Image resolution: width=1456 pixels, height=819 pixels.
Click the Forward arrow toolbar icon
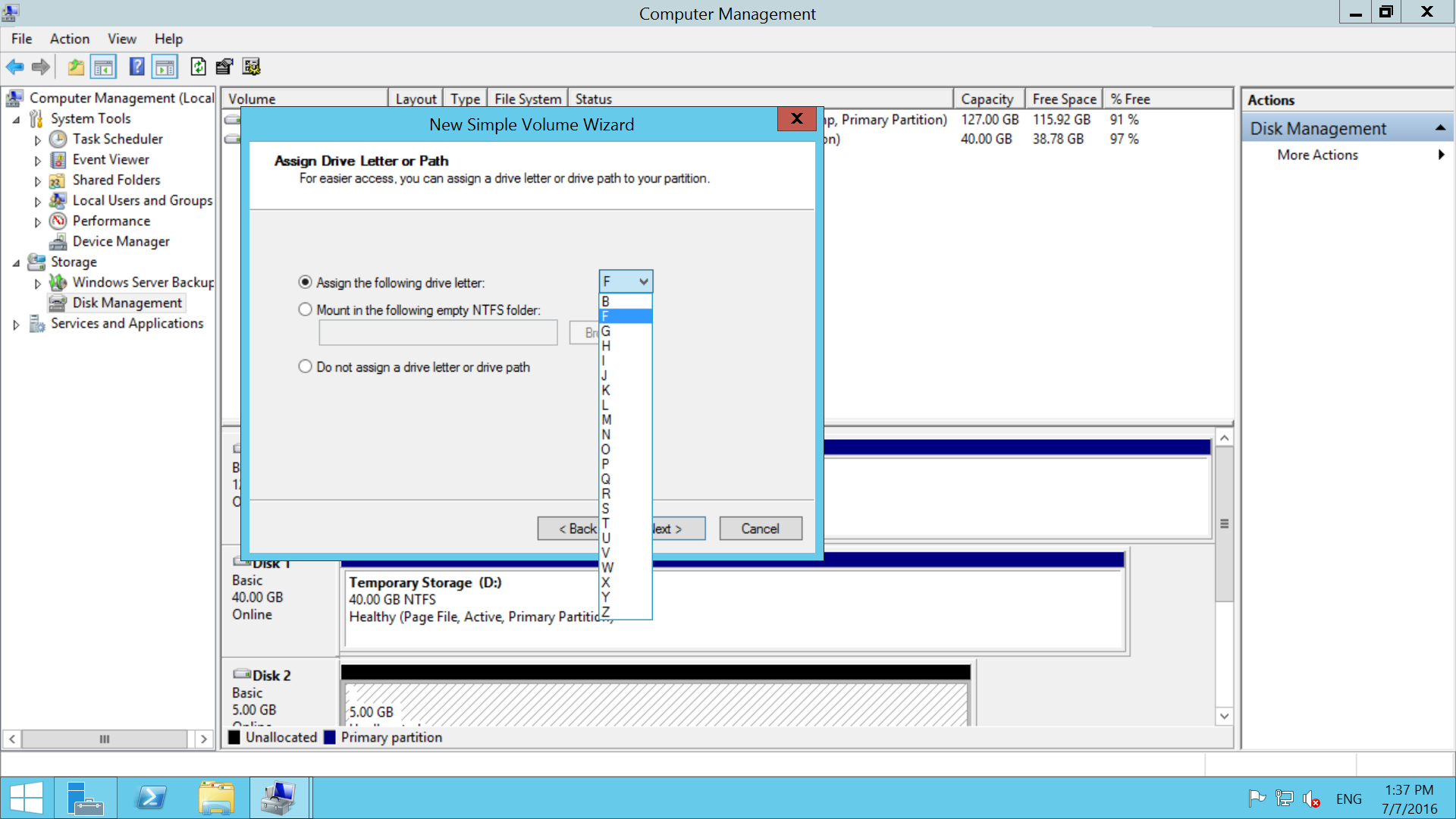pyautogui.click(x=41, y=67)
